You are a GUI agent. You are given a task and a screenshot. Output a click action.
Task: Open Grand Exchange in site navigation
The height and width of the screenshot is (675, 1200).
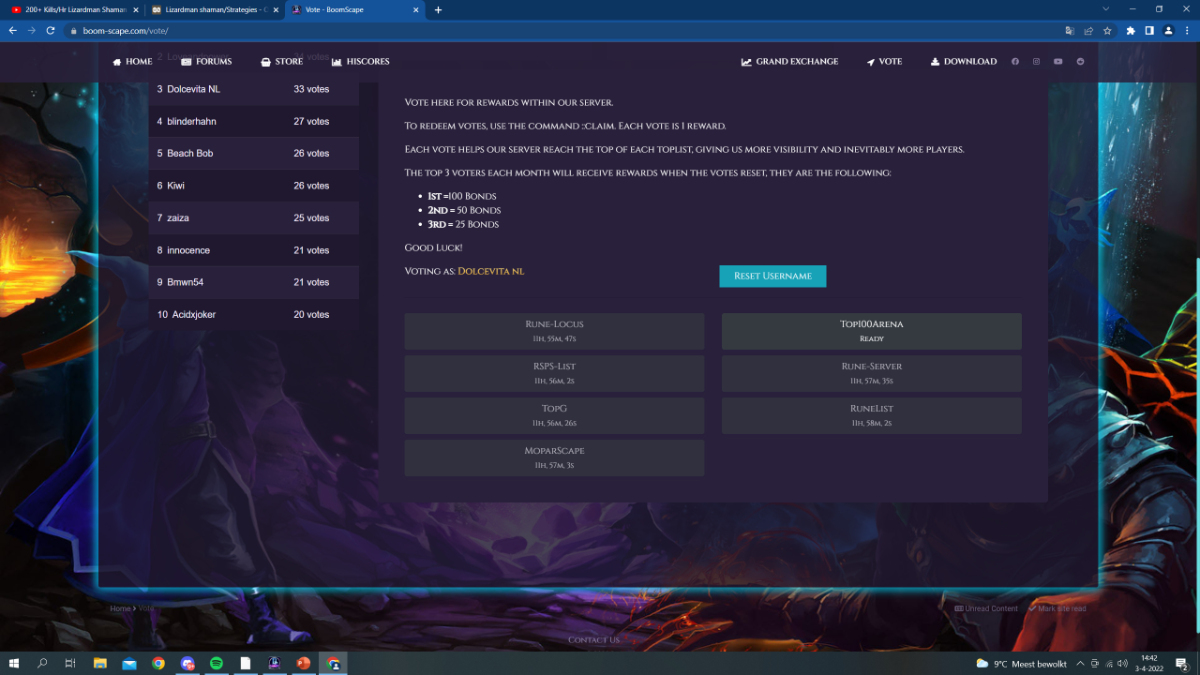[790, 62]
